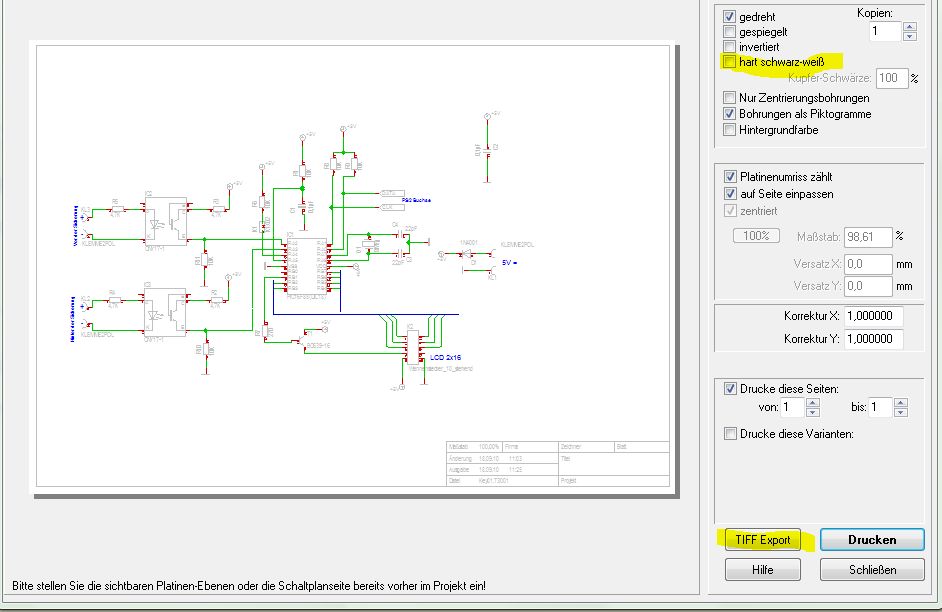This screenshot has height=612, width=942.
Task: Click the 100% scale button
Action: 756,236
